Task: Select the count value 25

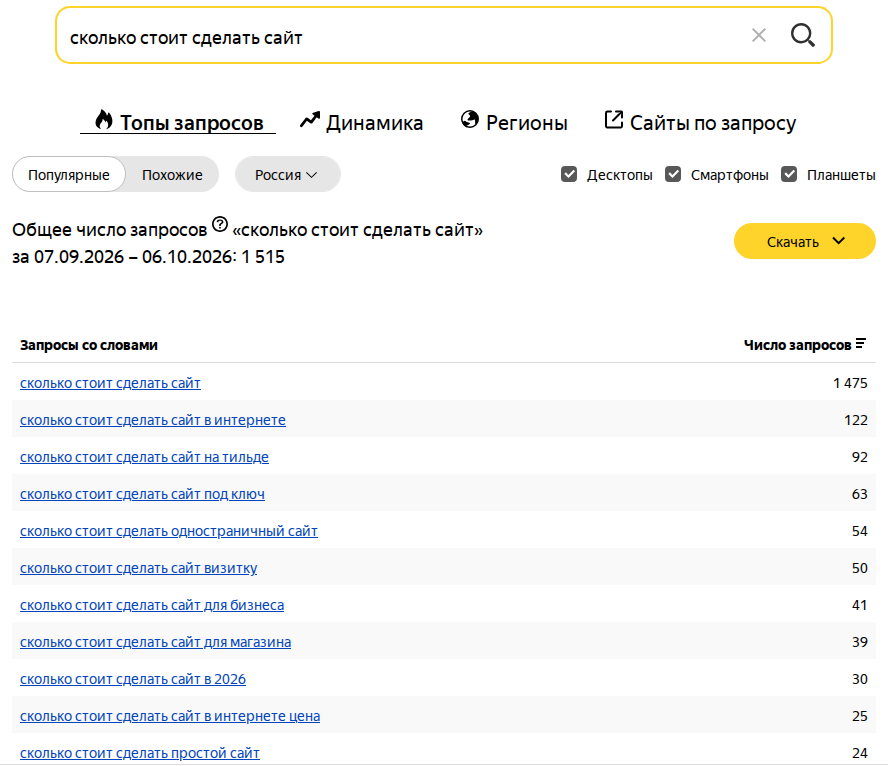Action: point(860,716)
